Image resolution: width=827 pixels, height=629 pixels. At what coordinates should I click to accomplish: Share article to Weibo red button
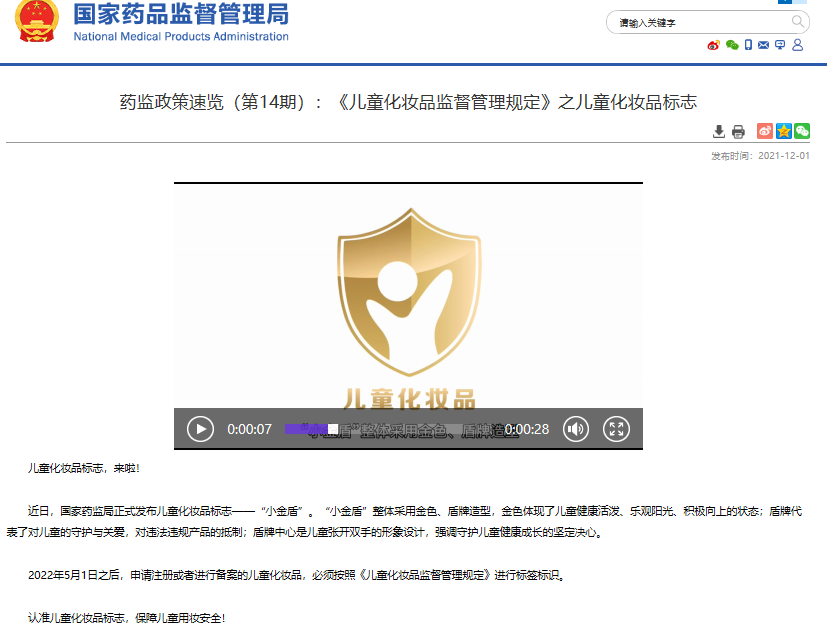coord(765,131)
